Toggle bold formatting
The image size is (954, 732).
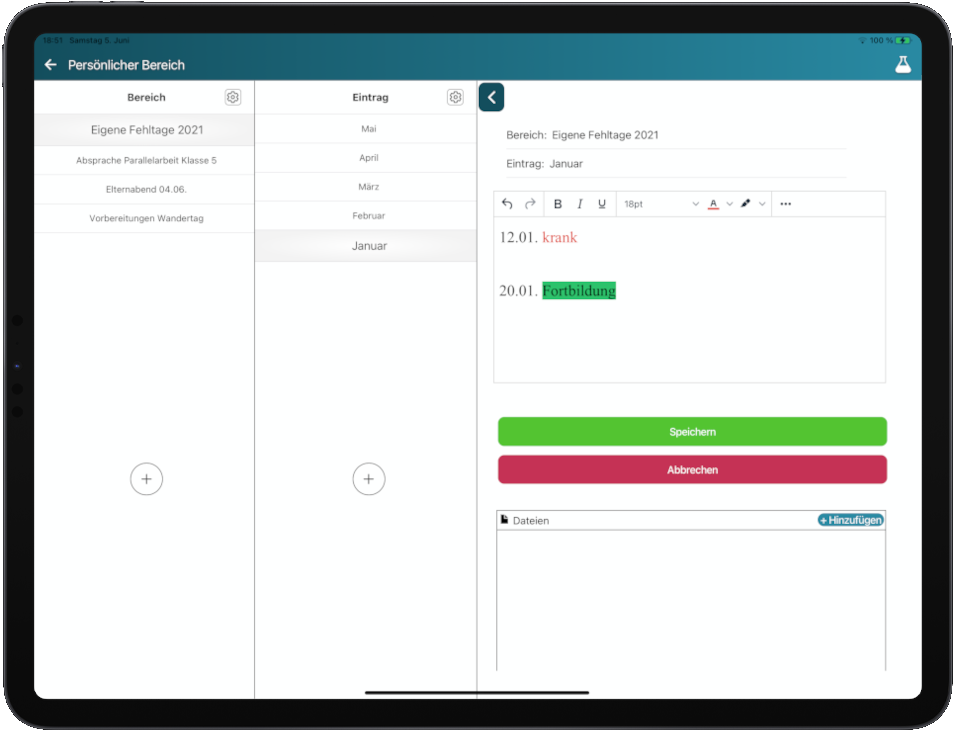[x=558, y=204]
